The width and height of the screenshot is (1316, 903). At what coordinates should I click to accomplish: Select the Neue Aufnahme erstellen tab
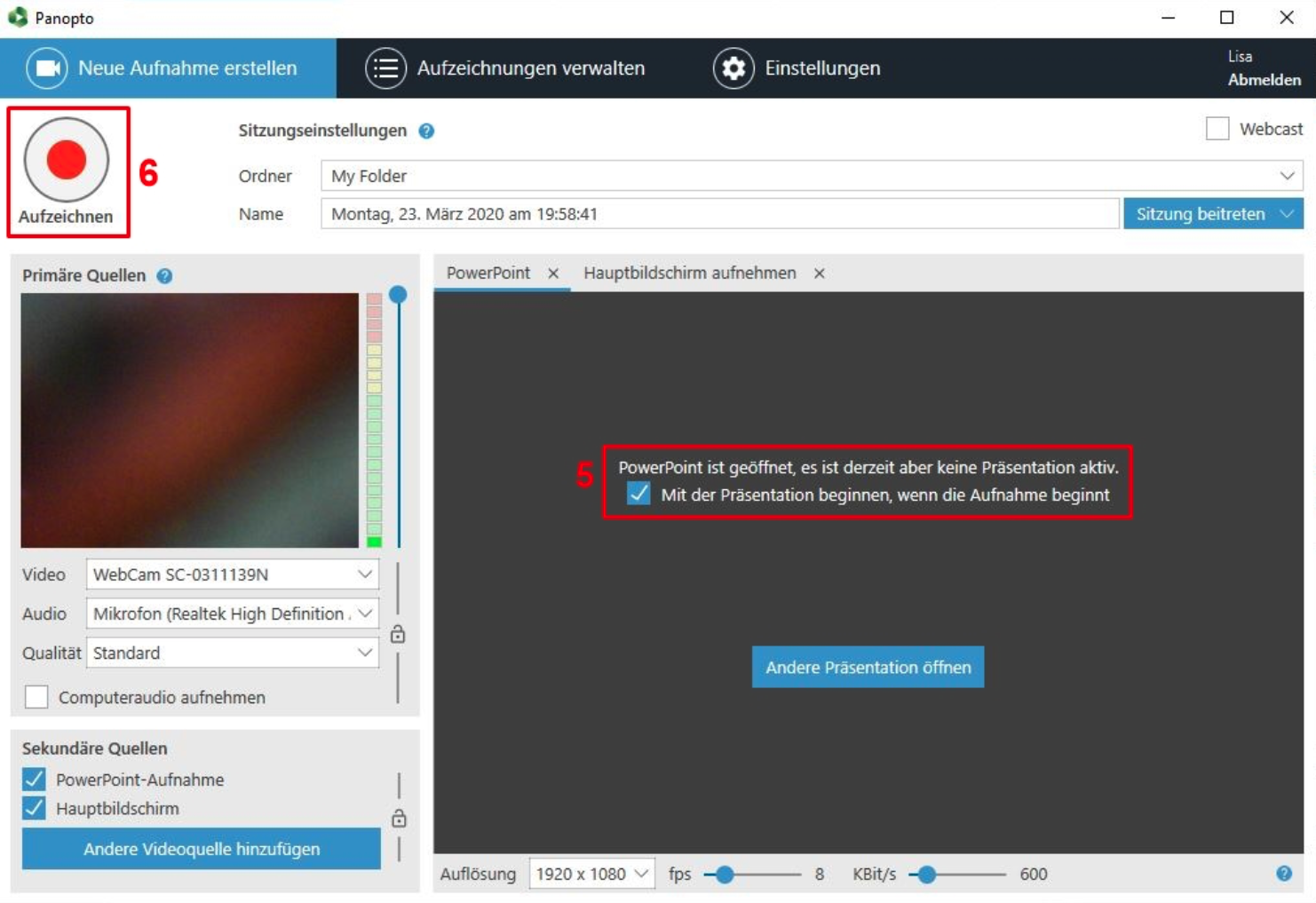(168, 68)
